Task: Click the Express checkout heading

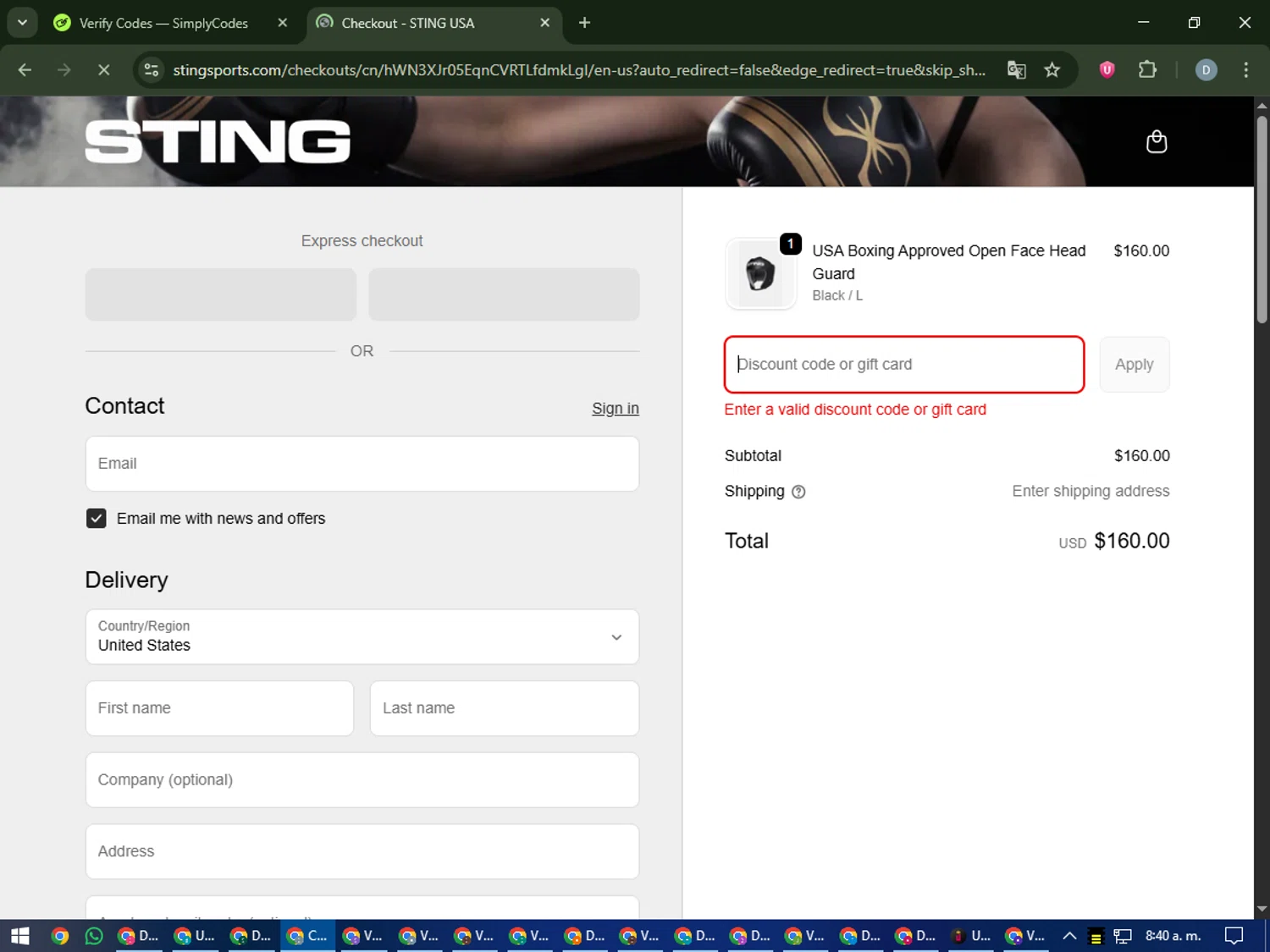Action: tap(362, 241)
